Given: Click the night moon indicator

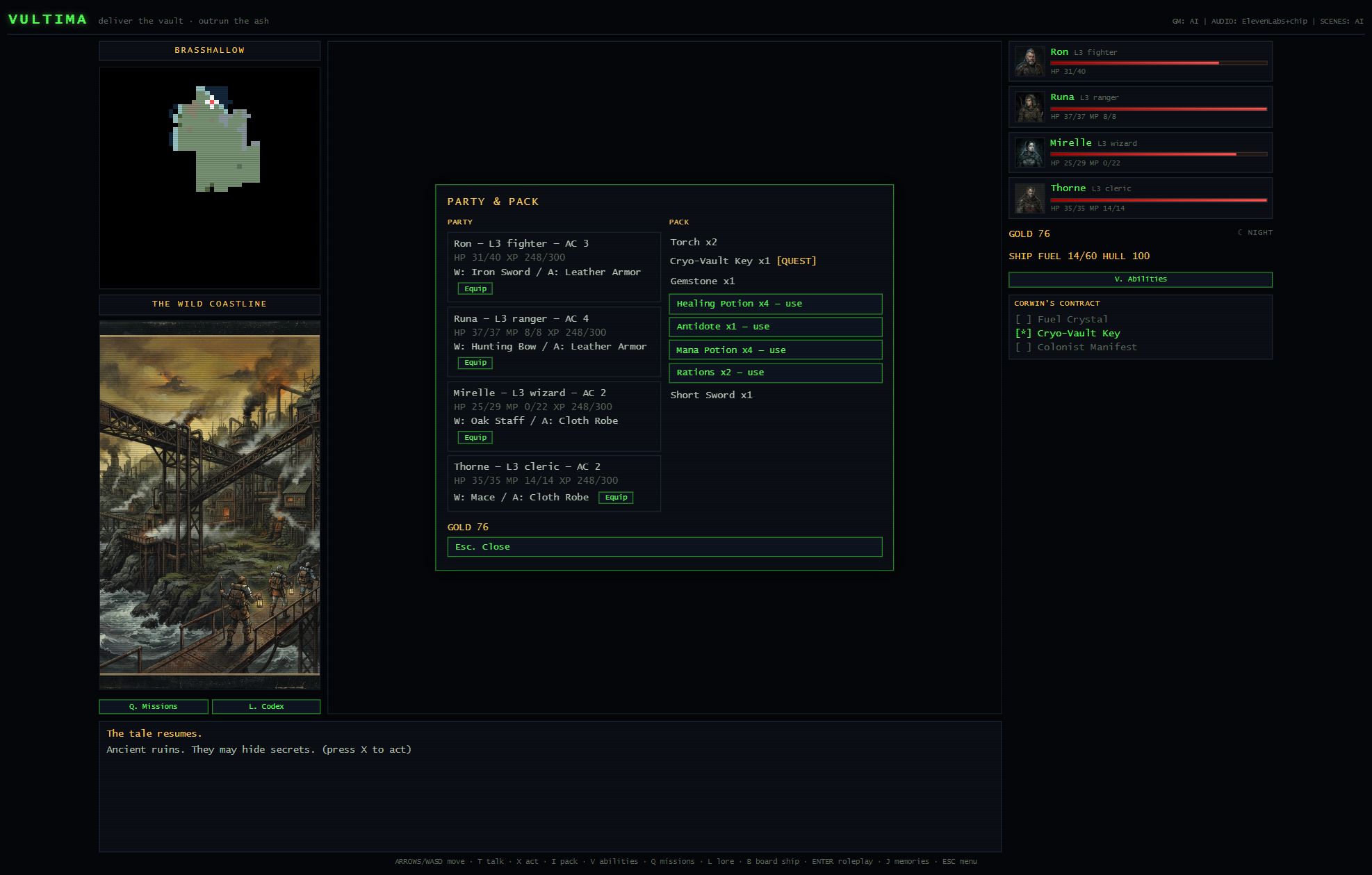Looking at the screenshot, I should pyautogui.click(x=1255, y=233).
